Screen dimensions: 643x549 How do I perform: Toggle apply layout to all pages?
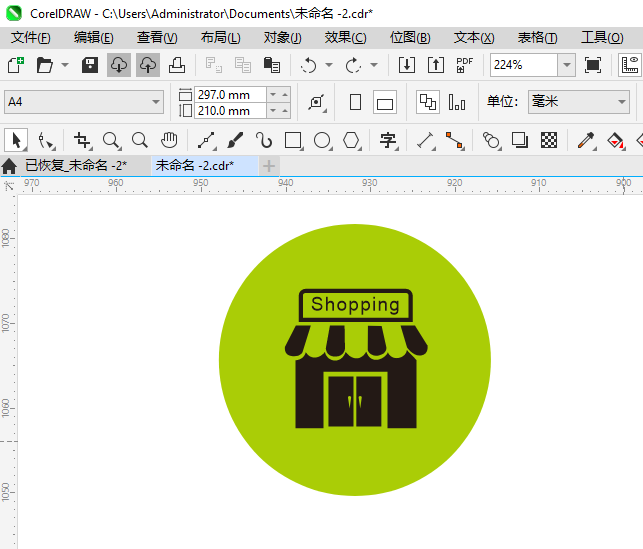428,102
